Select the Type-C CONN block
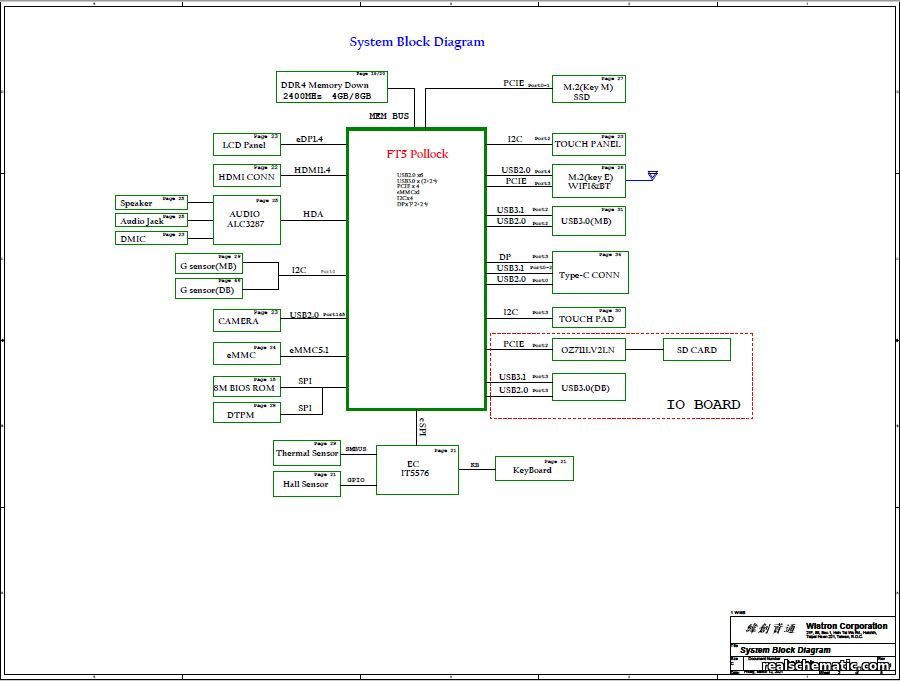Image resolution: width=900 pixels, height=681 pixels. click(x=589, y=272)
